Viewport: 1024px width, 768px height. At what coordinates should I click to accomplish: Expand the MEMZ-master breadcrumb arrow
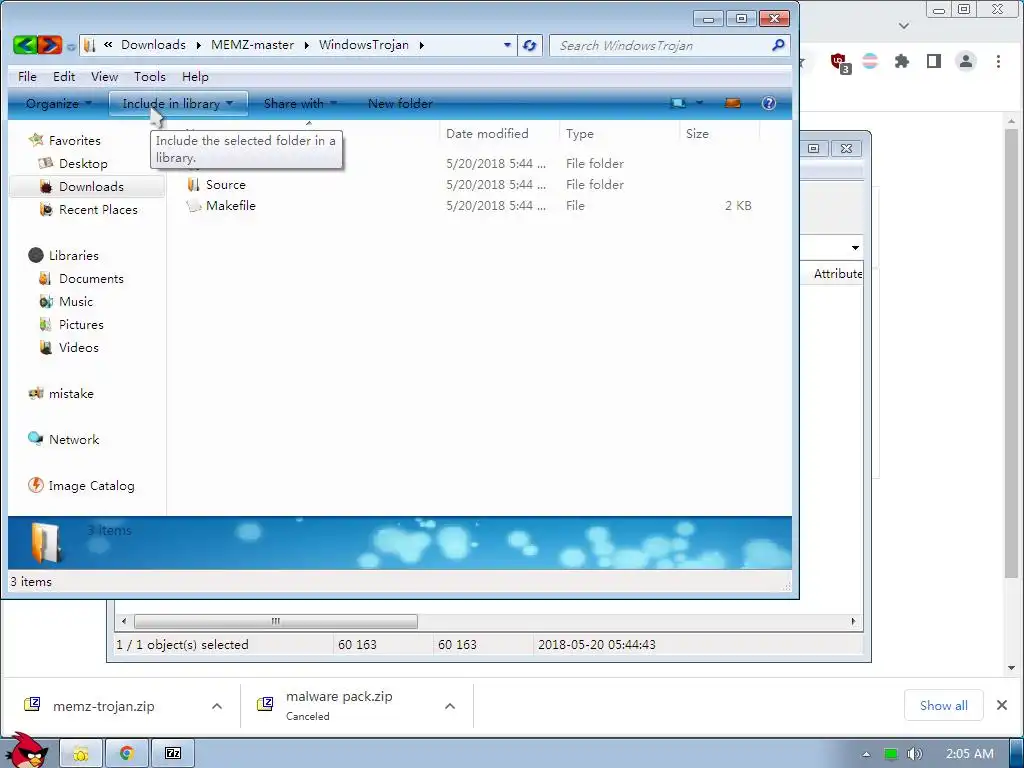[x=306, y=45]
